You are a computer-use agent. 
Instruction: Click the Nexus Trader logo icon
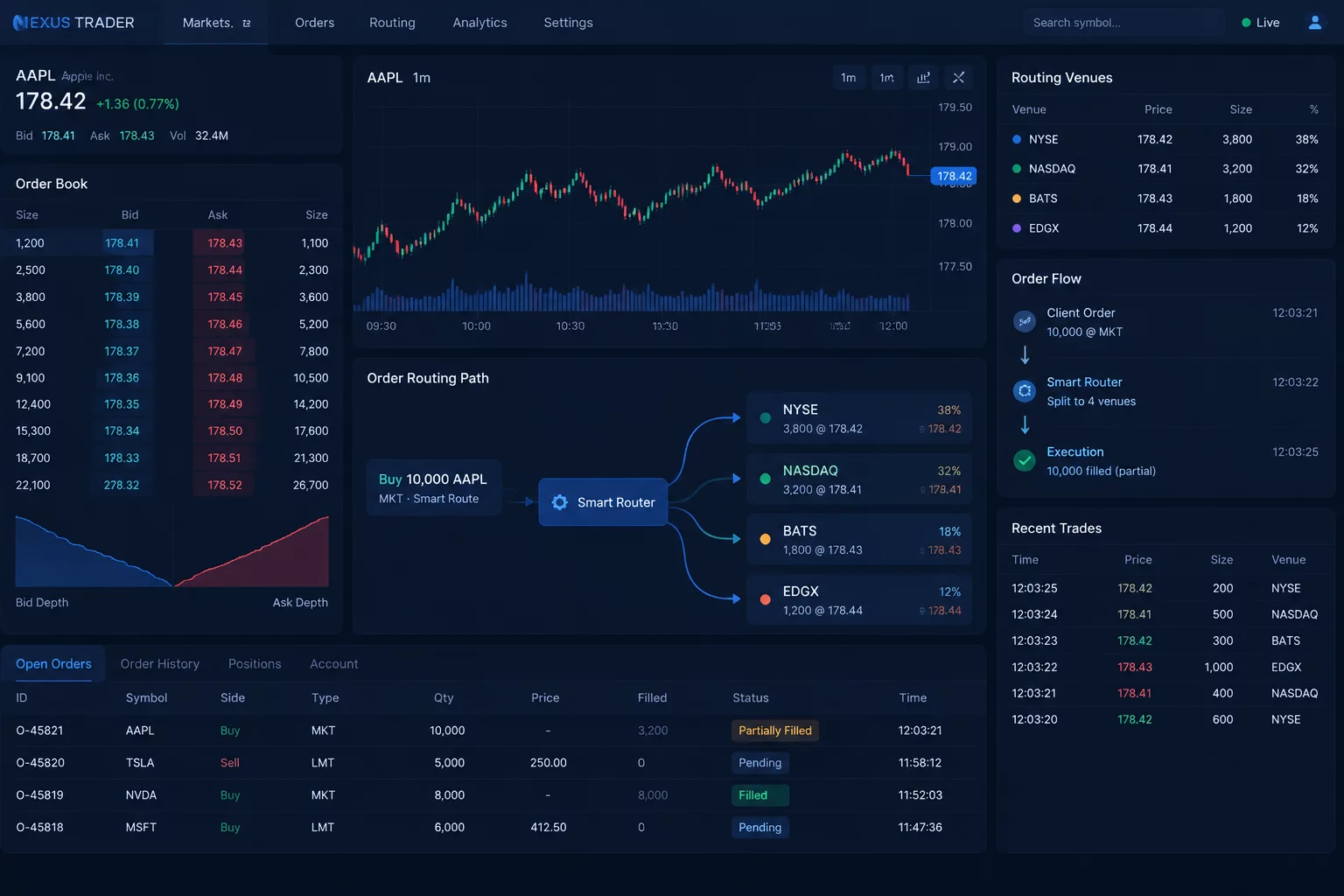pyautogui.click(x=21, y=23)
